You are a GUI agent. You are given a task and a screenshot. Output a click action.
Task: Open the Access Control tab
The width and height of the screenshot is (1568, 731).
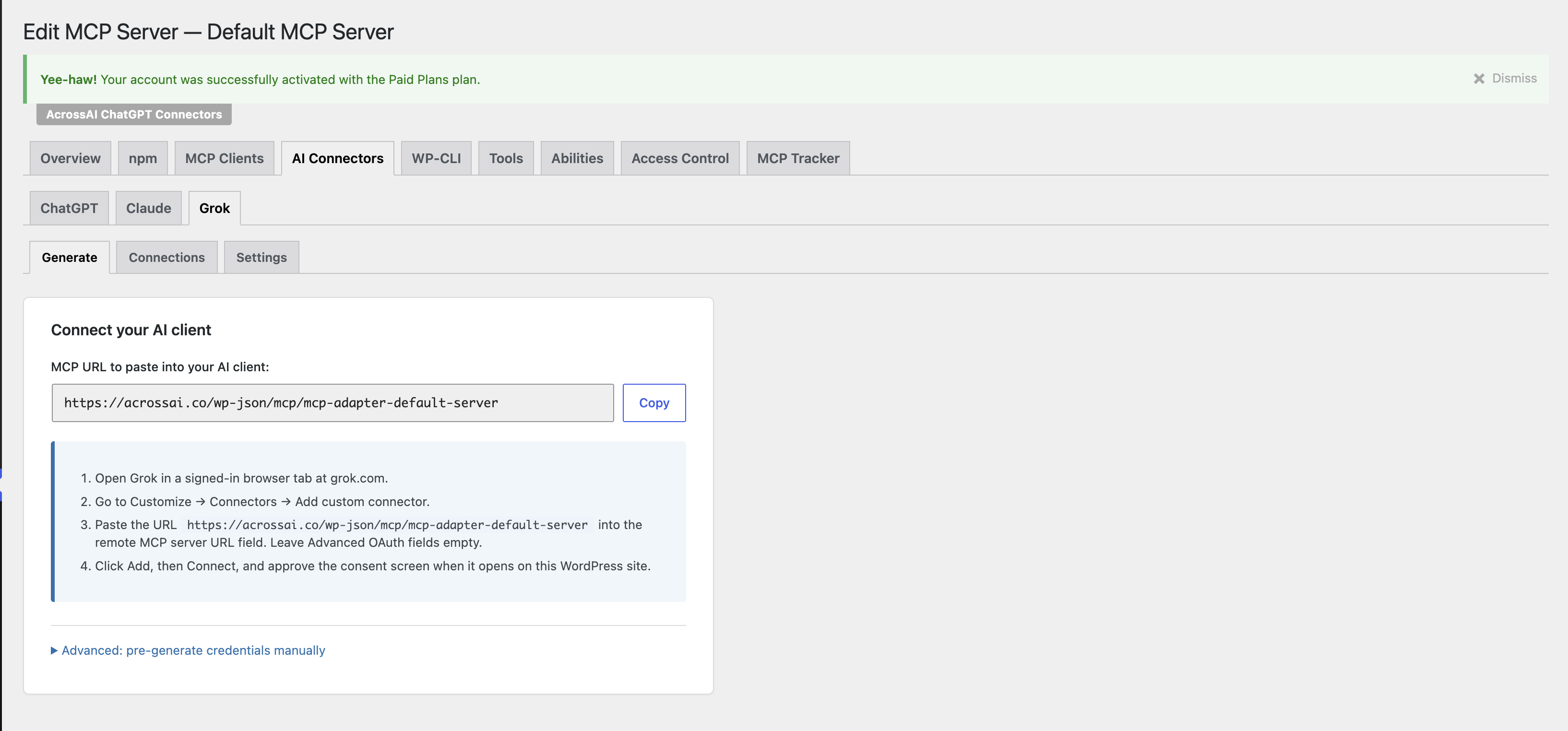[x=680, y=158]
